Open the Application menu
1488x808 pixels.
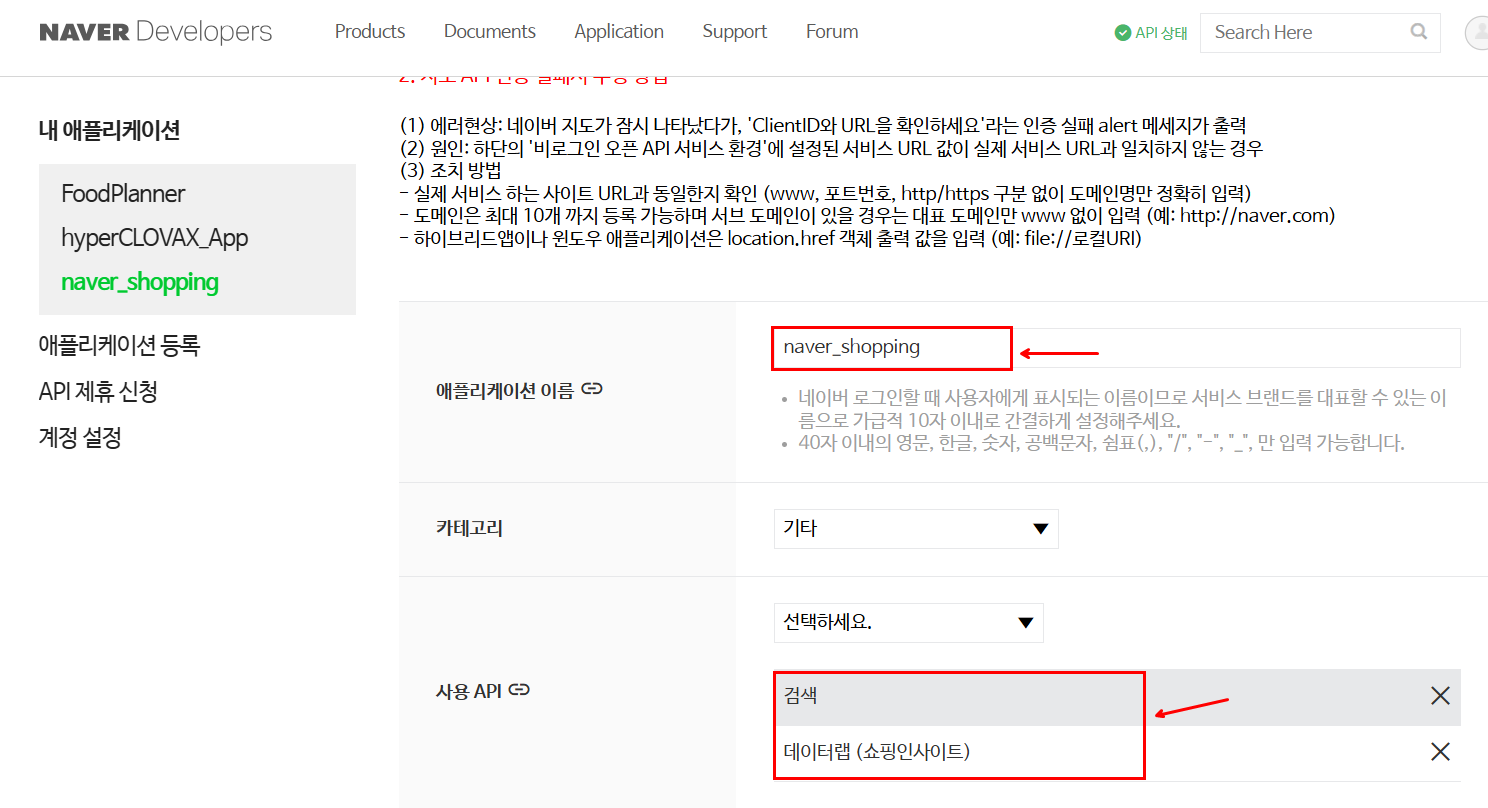click(x=619, y=32)
